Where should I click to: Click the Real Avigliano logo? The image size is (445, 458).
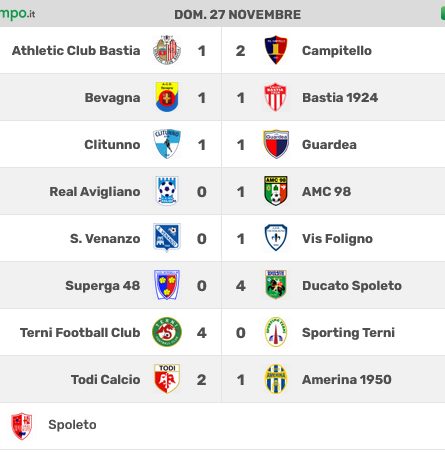167,191
